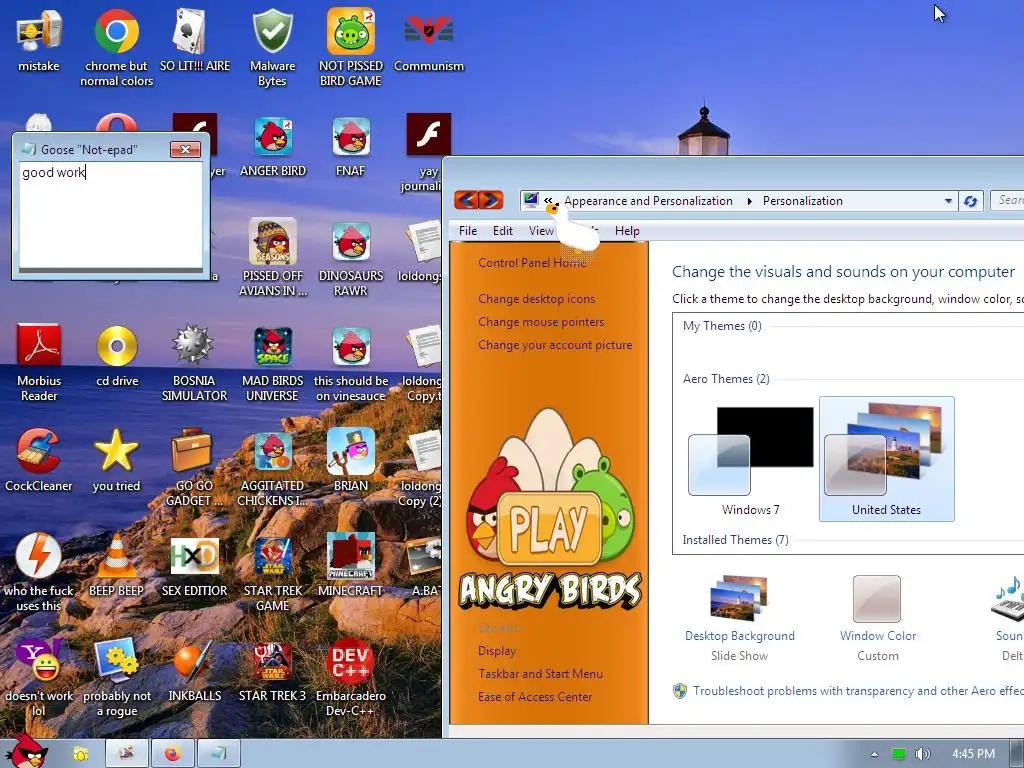Open the 'NOT PISSED BIRD GAME' icon
The height and width of the screenshot is (768, 1024).
[351, 47]
